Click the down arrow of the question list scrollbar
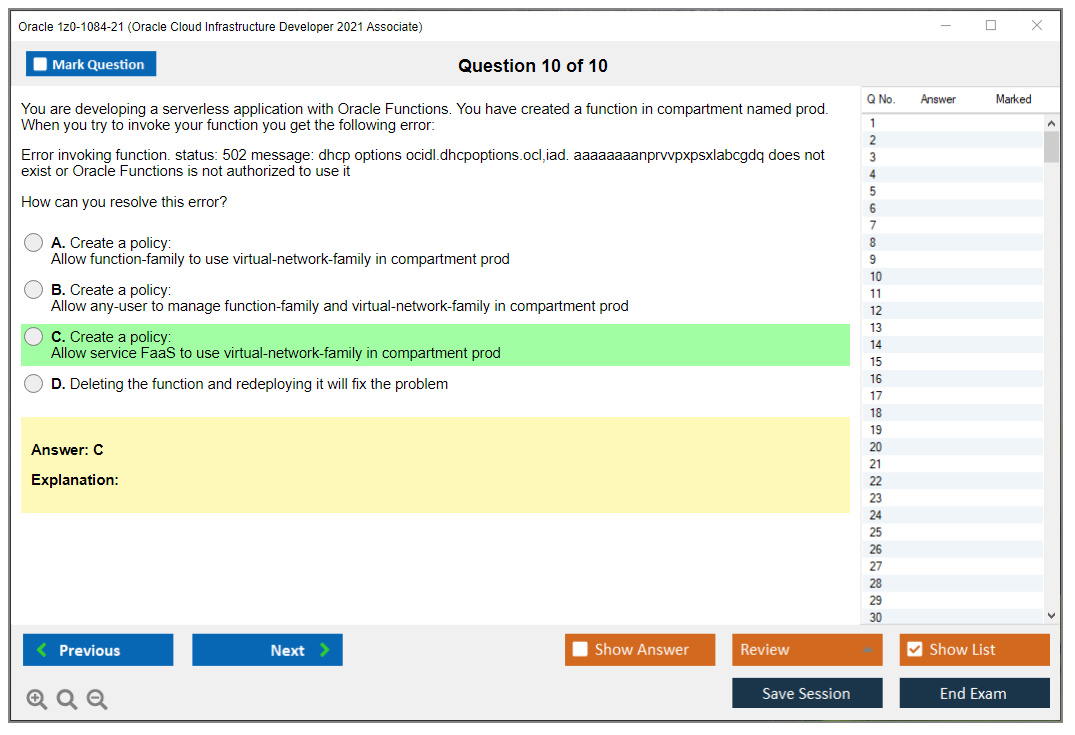This screenshot has height=735, width=1075. click(1050, 615)
